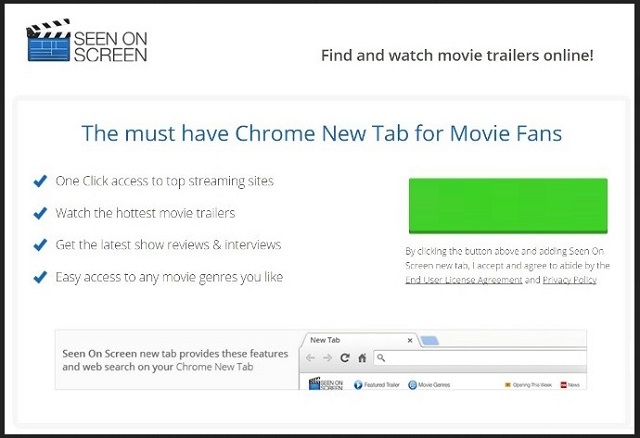Image resolution: width=640 pixels, height=438 pixels.
Task: Click the reload icon in browser preview
Action: pos(345,358)
